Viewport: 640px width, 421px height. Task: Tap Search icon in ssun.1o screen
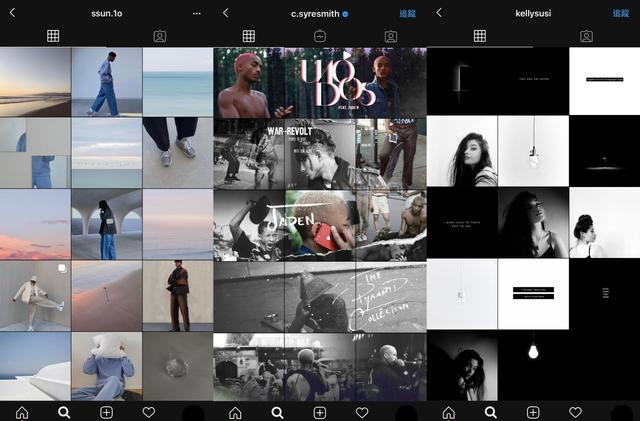[x=64, y=413]
